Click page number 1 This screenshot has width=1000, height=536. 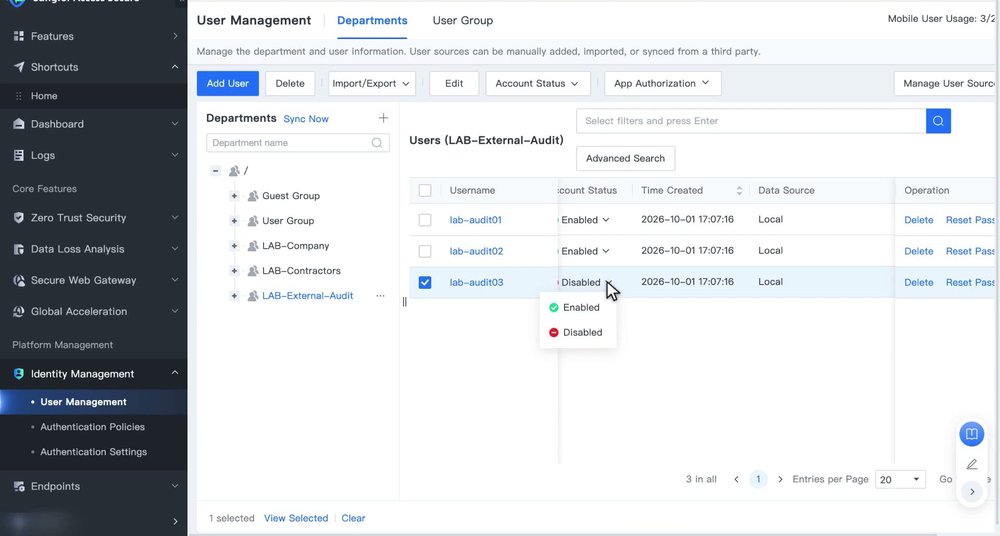point(758,479)
